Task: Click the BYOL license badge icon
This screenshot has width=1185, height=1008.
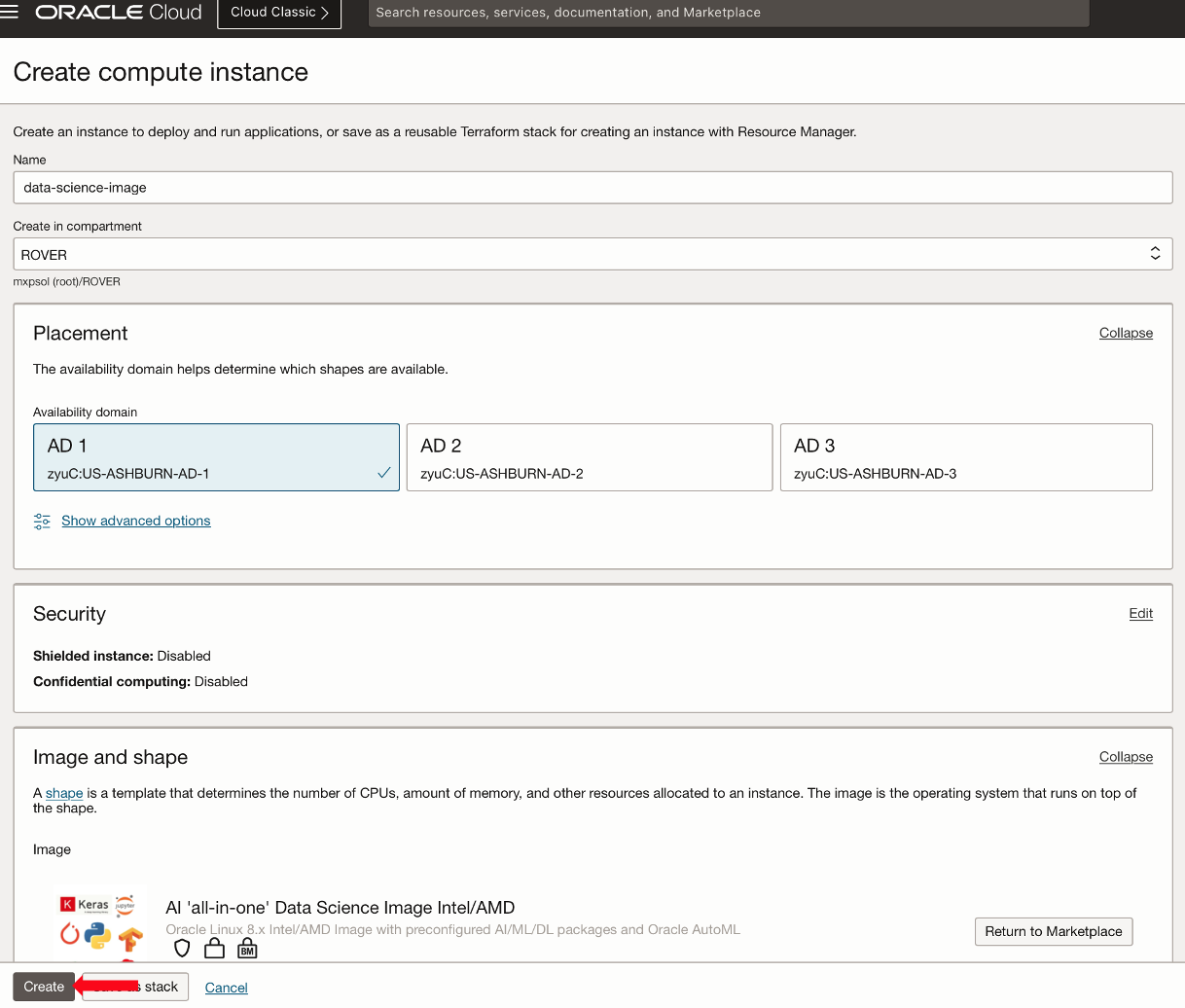Action: pyautogui.click(x=247, y=948)
